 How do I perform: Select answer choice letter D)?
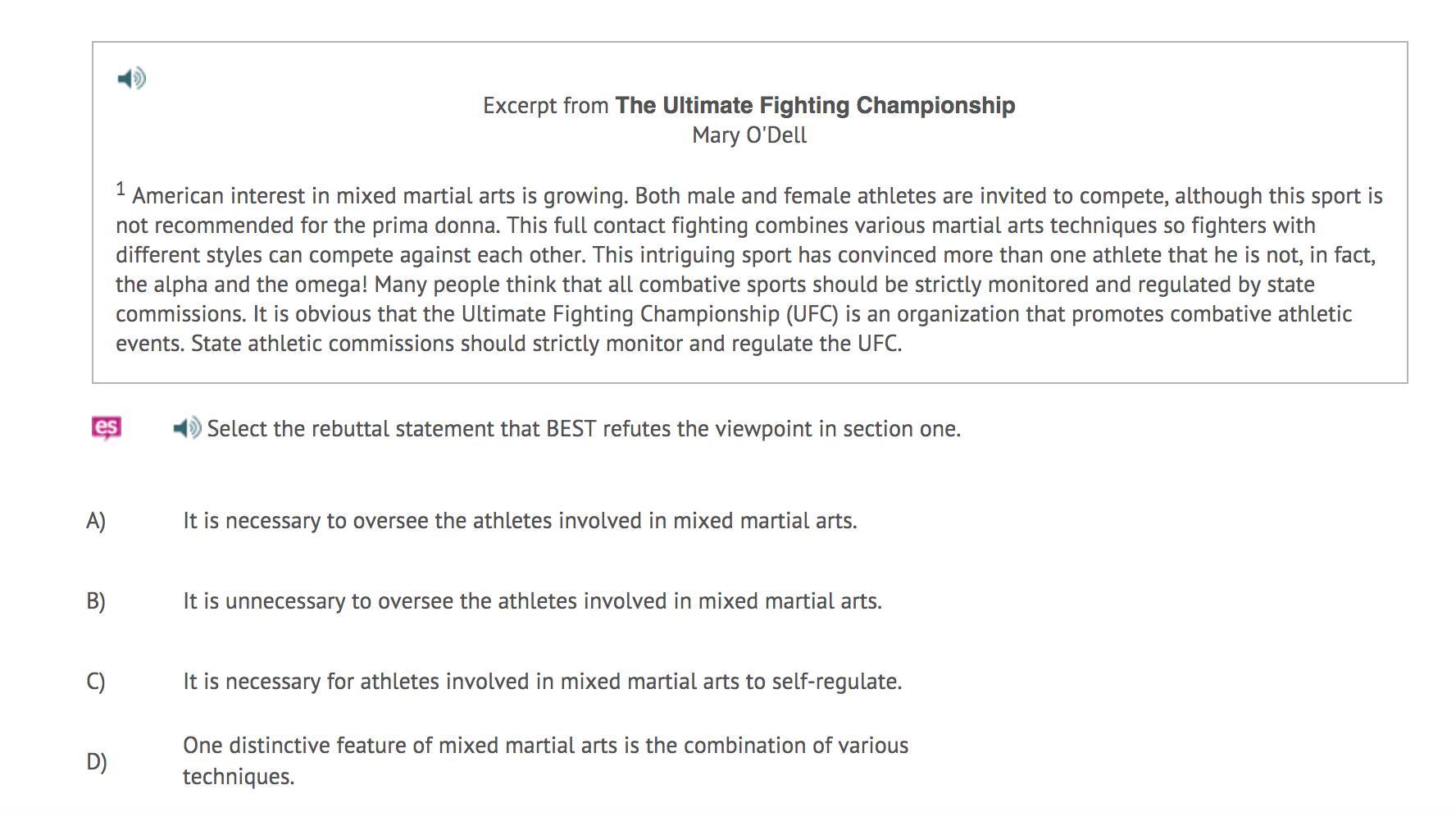(96, 762)
